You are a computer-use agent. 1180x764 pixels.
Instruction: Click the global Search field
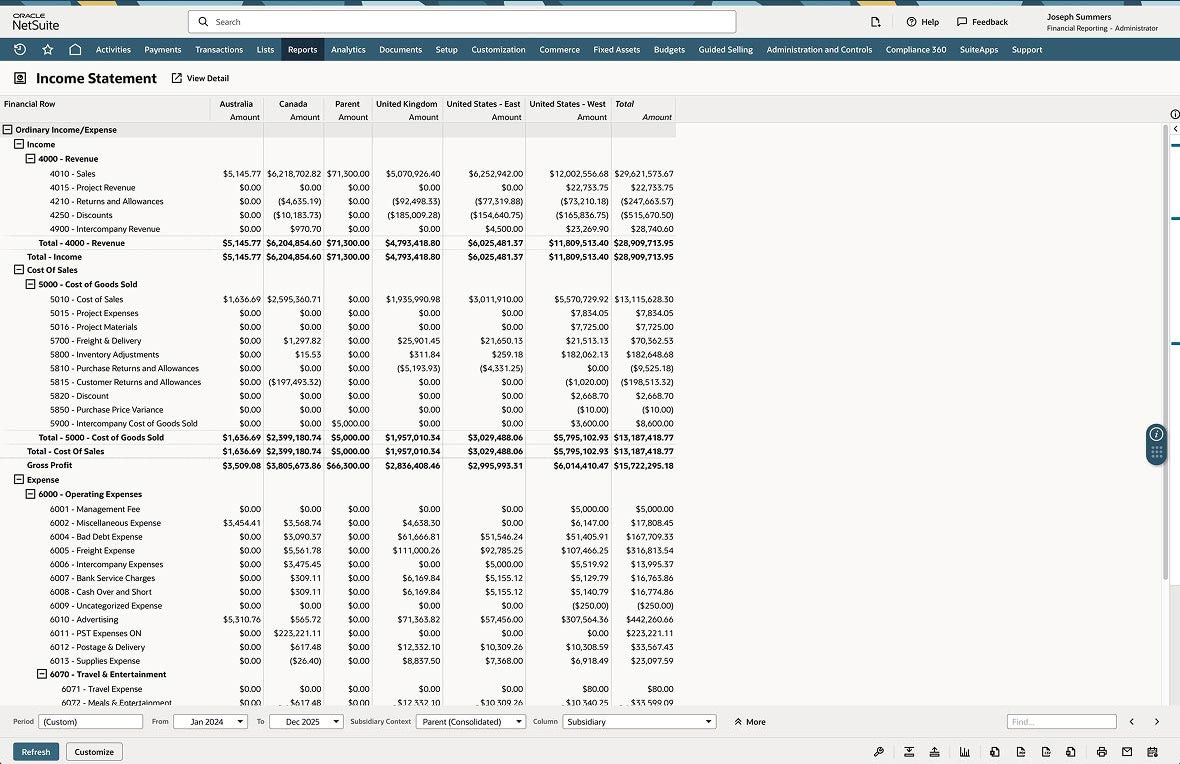click(x=462, y=22)
